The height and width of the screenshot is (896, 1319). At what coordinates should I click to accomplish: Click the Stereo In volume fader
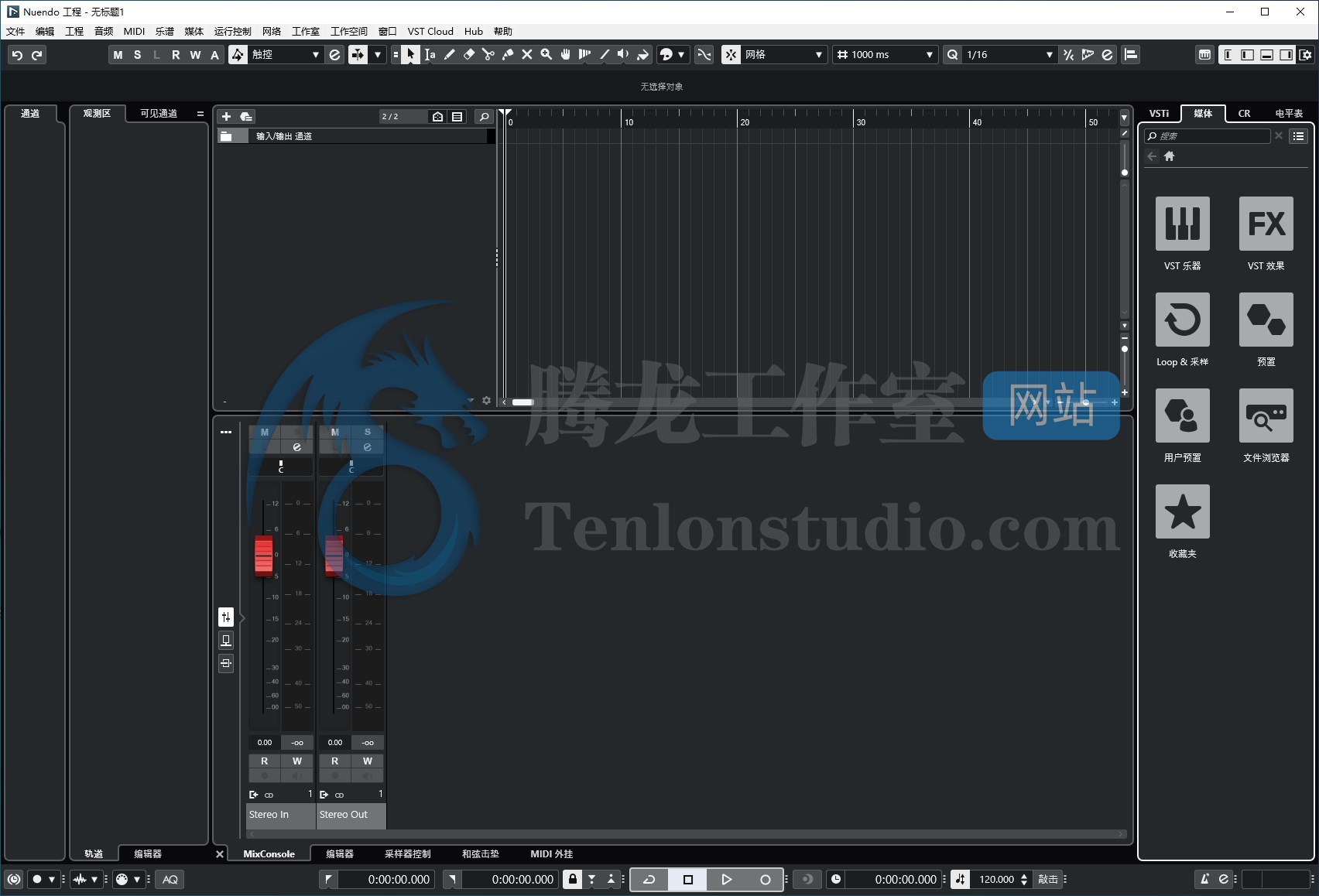264,555
